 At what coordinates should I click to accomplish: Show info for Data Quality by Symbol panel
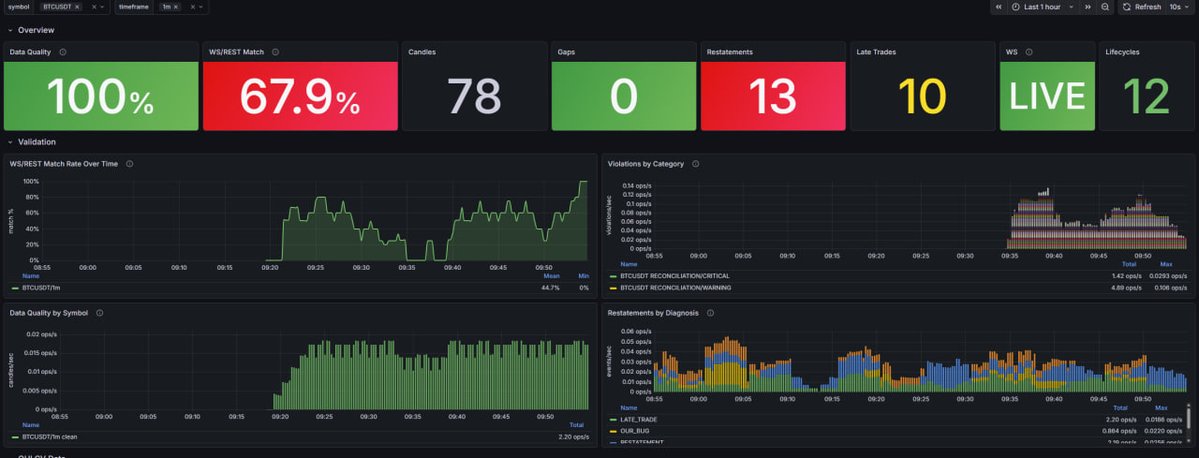pos(99,313)
